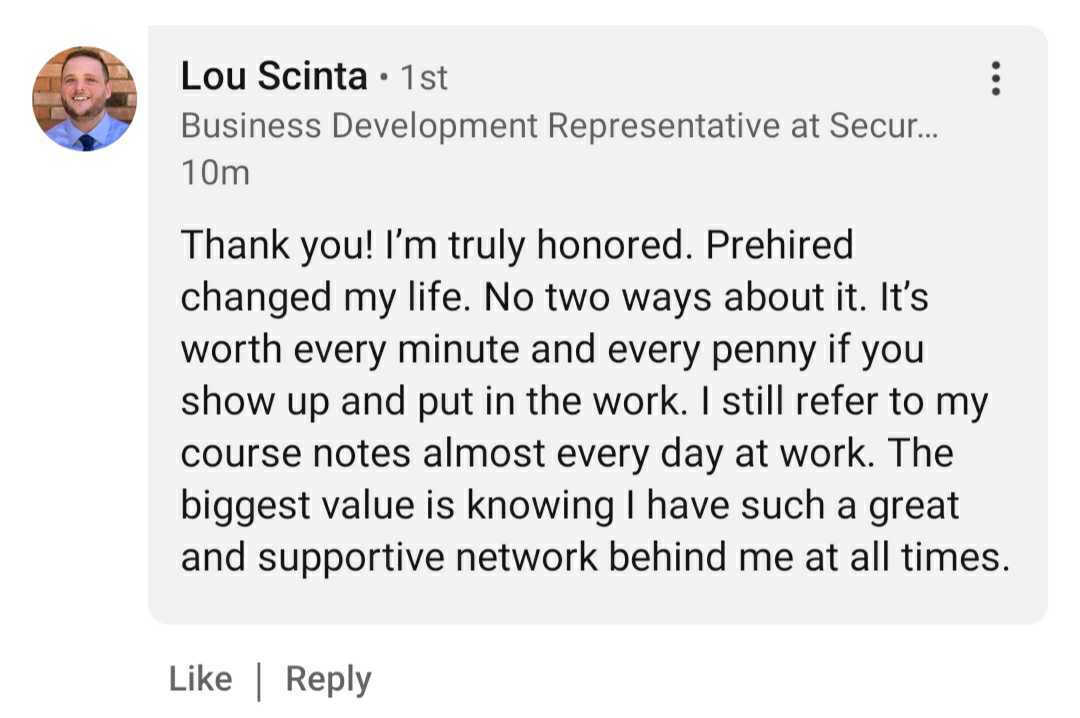Click Lou Scinta's profile photo
1080x718 pixels.
(x=85, y=99)
